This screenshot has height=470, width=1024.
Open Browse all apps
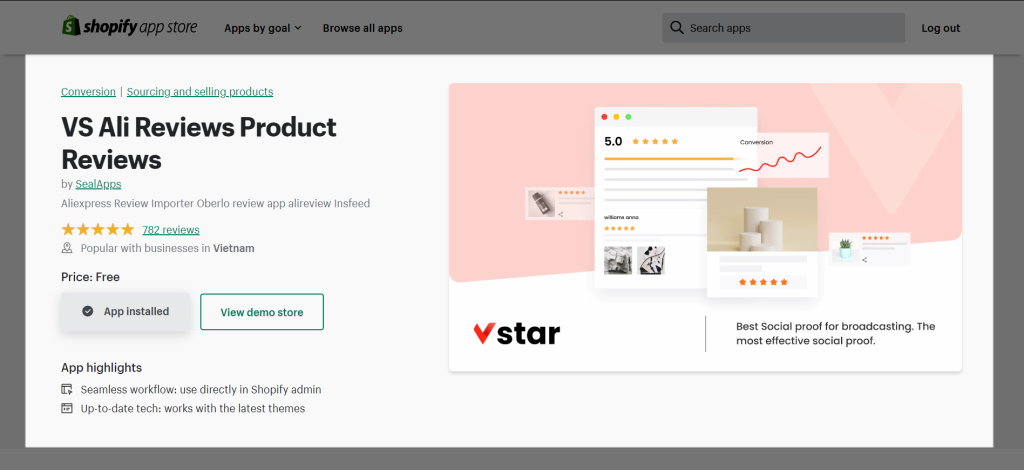pos(362,28)
